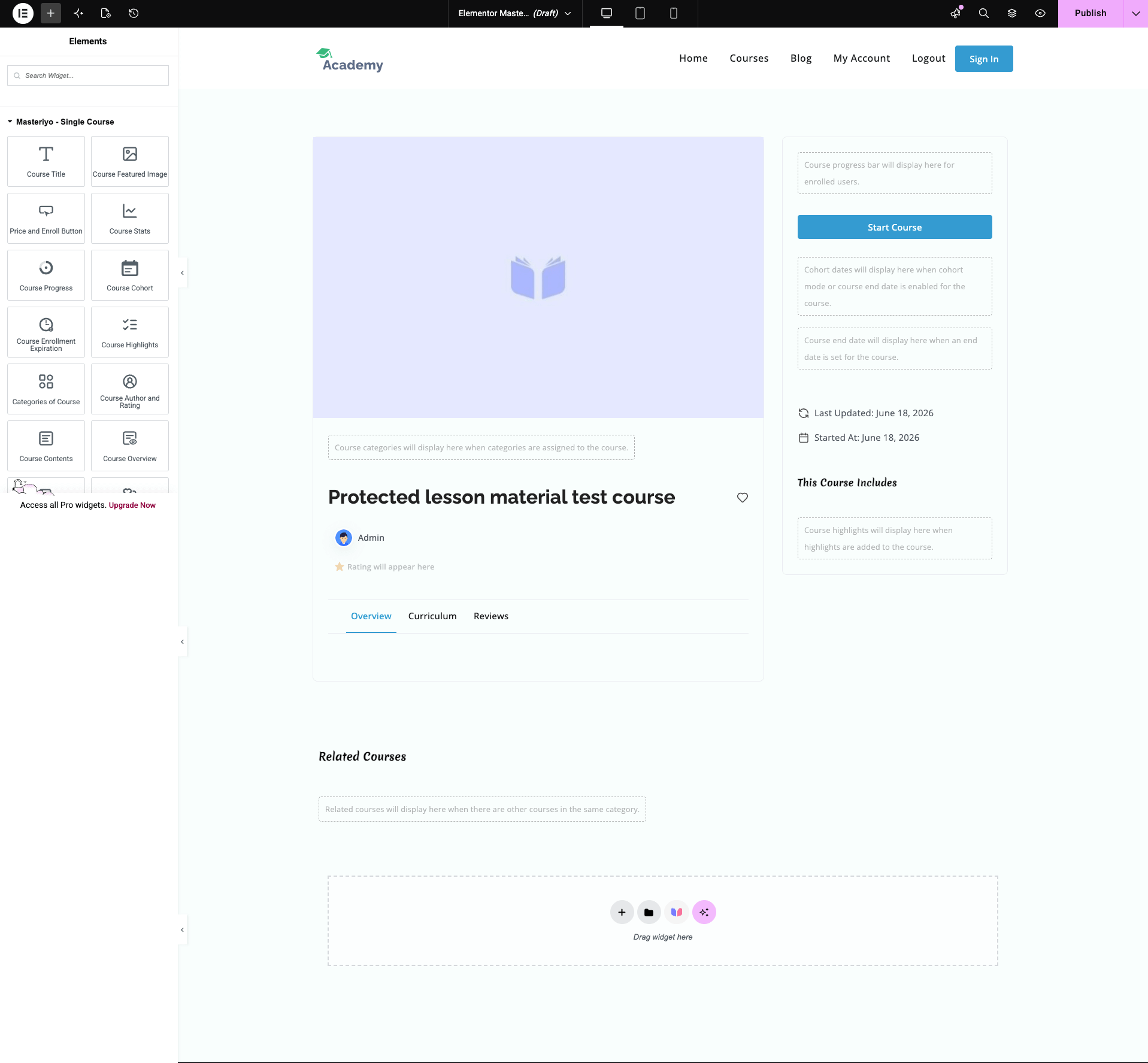The height and width of the screenshot is (1063, 1148).
Task: Open the What's New megaphone icon
Action: (x=956, y=13)
